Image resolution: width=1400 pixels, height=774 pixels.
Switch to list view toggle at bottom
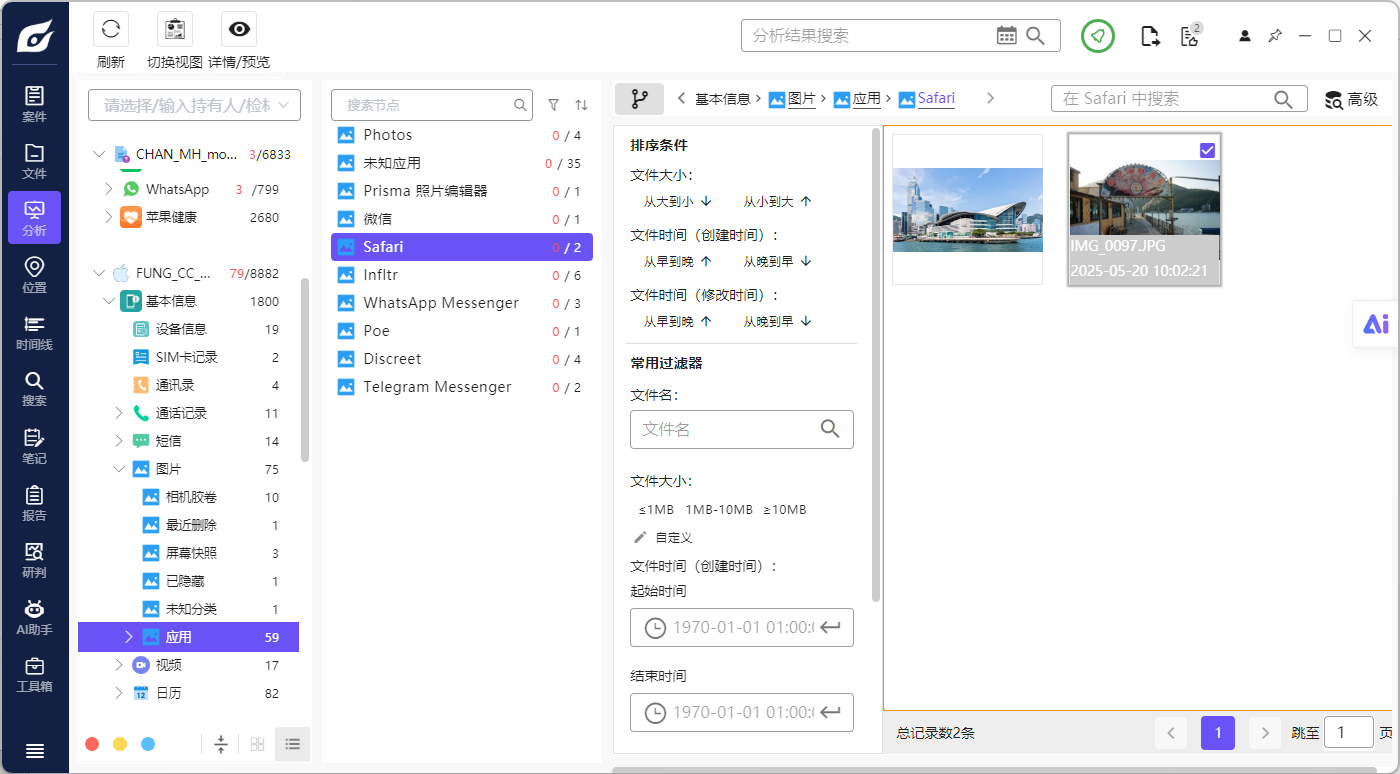tap(292, 744)
